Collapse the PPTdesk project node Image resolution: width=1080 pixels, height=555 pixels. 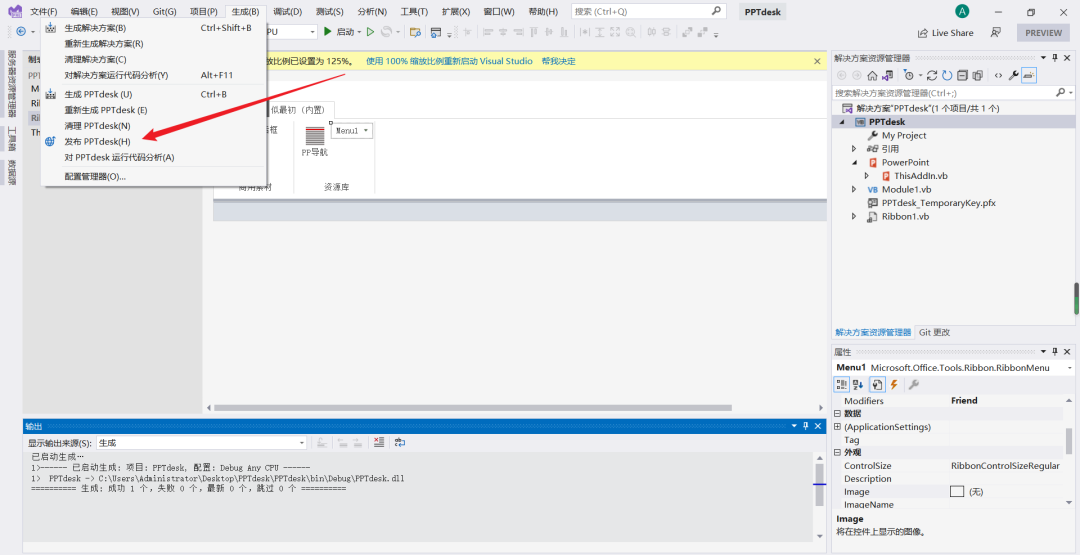pos(842,122)
